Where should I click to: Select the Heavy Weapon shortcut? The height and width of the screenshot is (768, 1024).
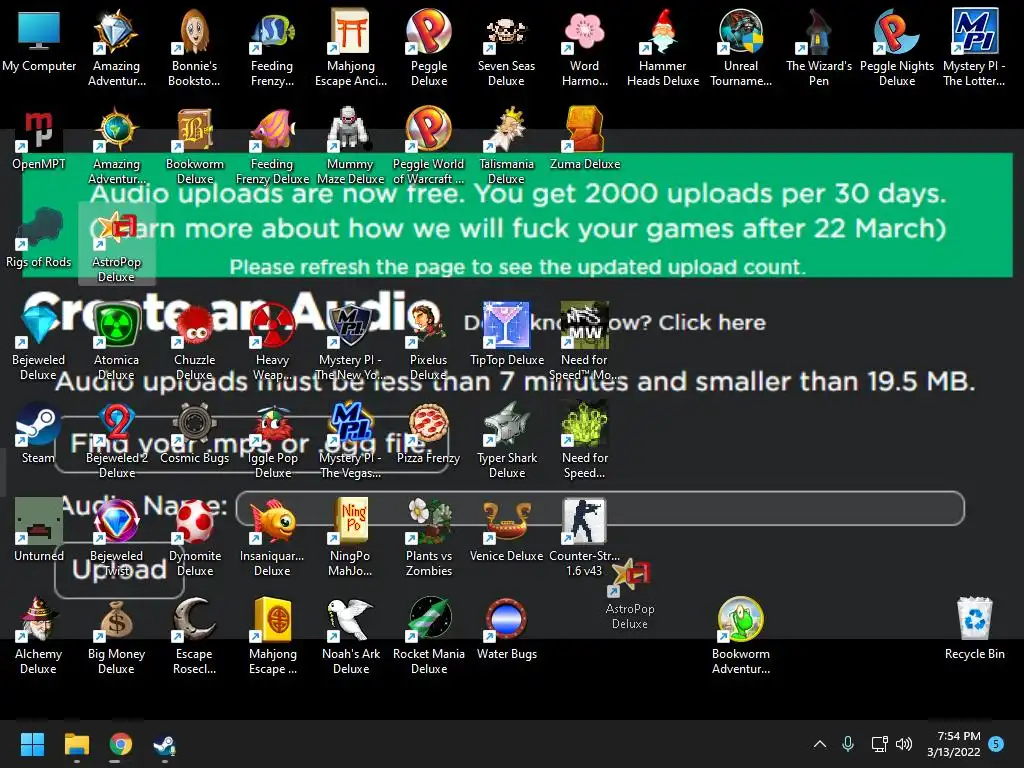tap(272, 340)
